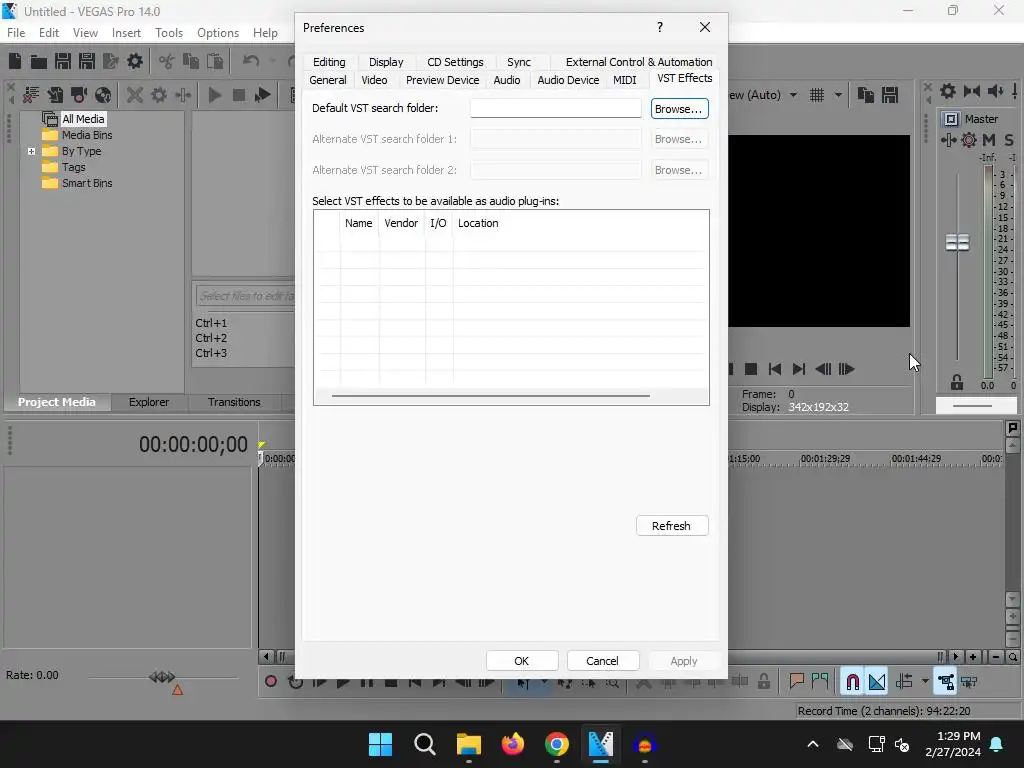The width and height of the screenshot is (1024, 768).
Task: Toggle the Master fader lock icon
Action: [x=957, y=382]
